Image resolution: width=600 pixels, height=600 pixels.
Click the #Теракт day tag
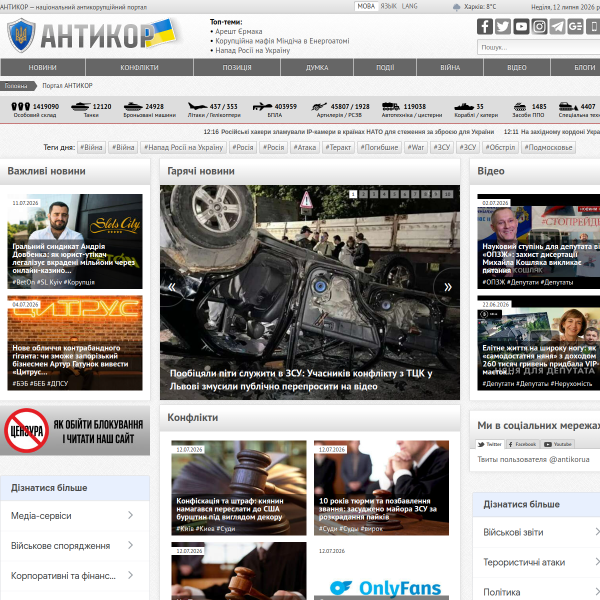338,147
